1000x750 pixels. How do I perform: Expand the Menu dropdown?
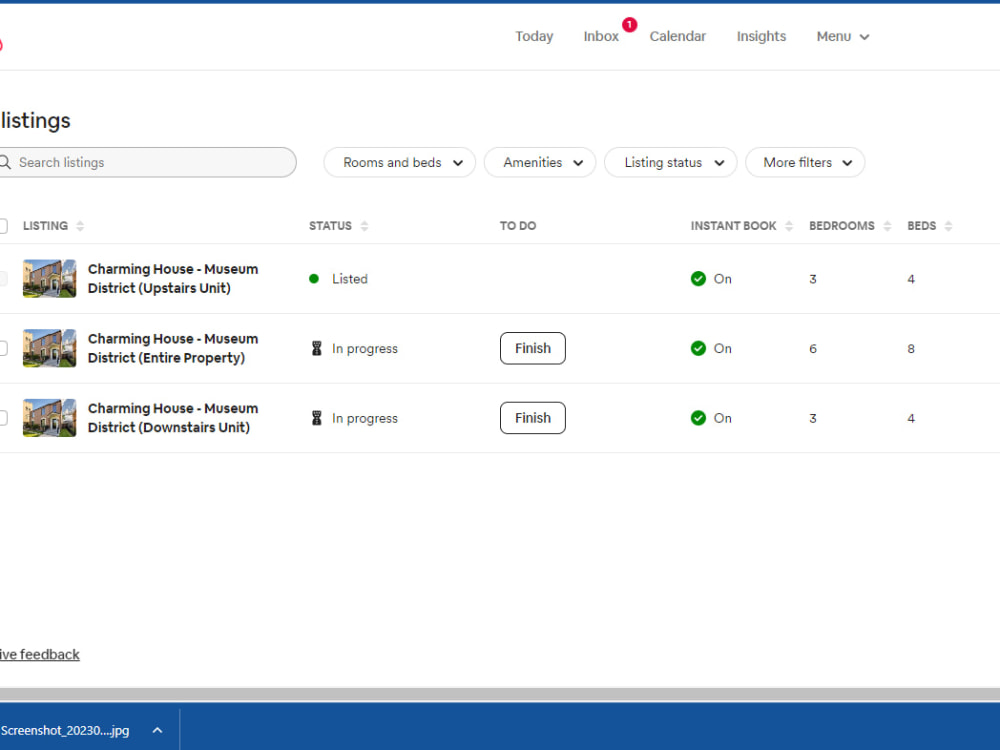(x=842, y=36)
